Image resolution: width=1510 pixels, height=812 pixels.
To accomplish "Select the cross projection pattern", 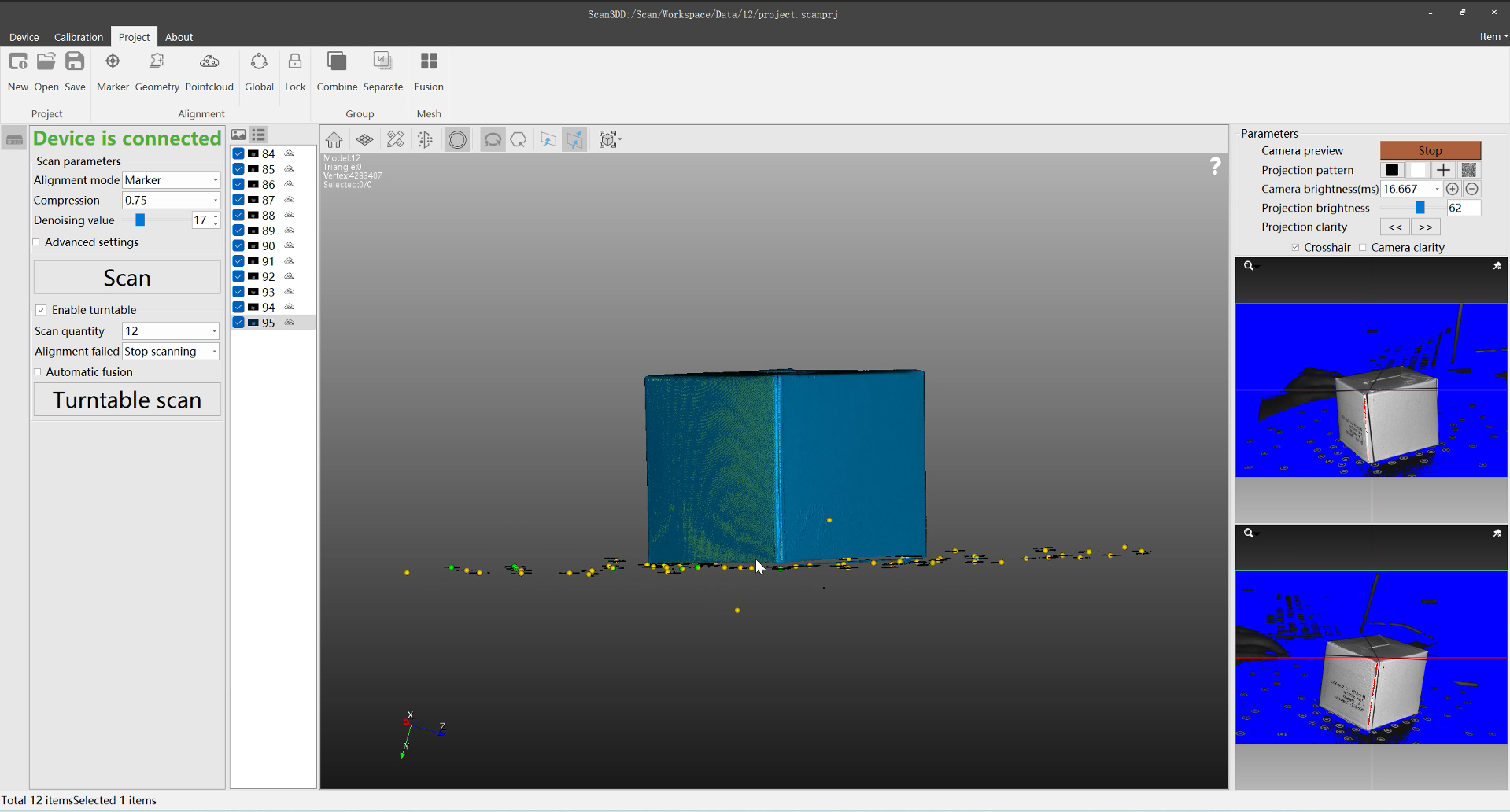I will click(1443, 170).
